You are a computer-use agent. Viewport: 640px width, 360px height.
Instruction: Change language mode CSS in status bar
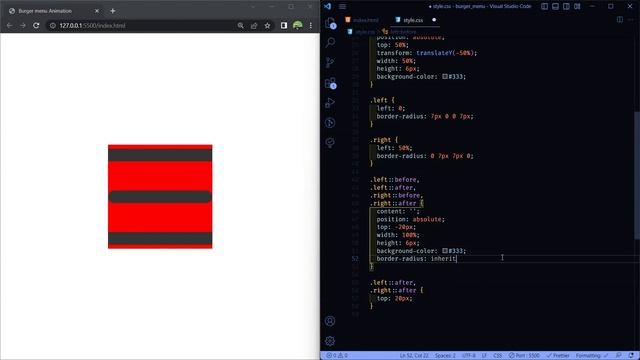pos(498,356)
